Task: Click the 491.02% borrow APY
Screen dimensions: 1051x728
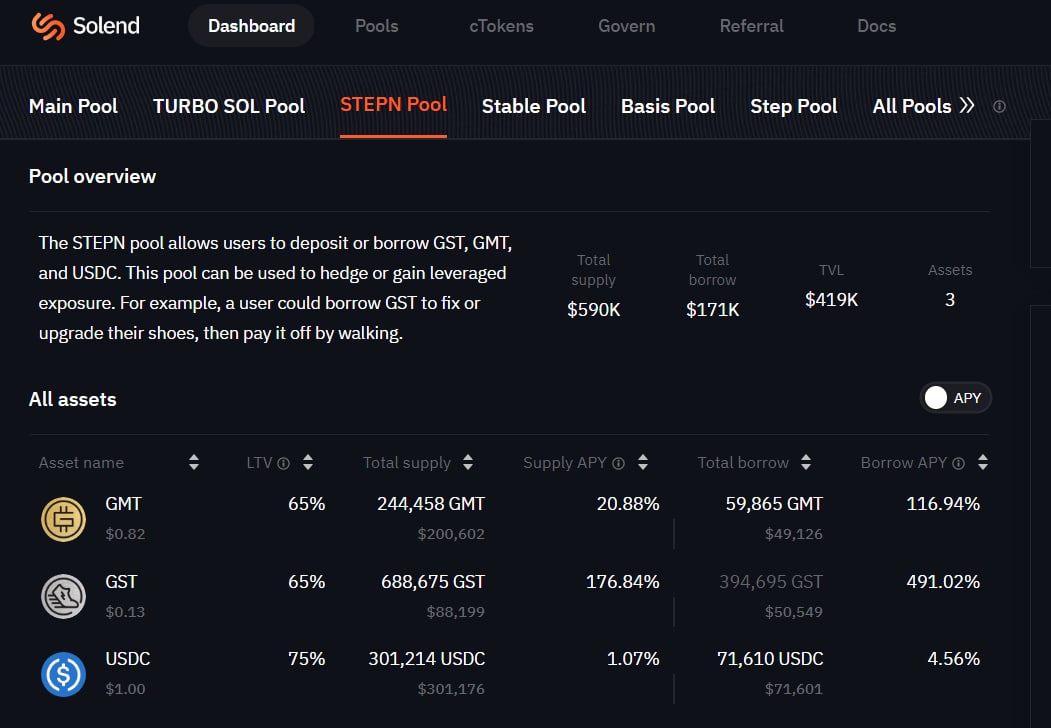Action: pyautogui.click(x=943, y=582)
